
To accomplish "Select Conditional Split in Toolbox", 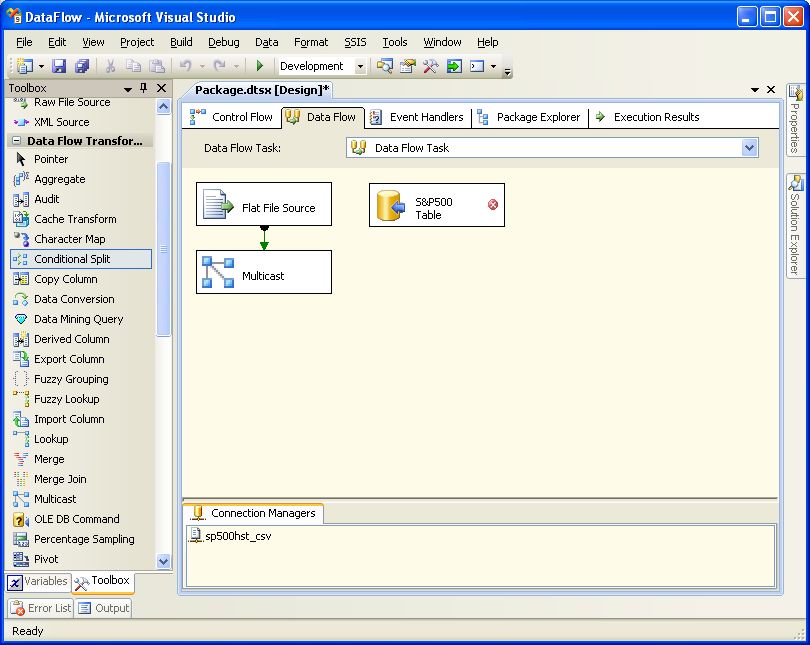I will tap(81, 259).
